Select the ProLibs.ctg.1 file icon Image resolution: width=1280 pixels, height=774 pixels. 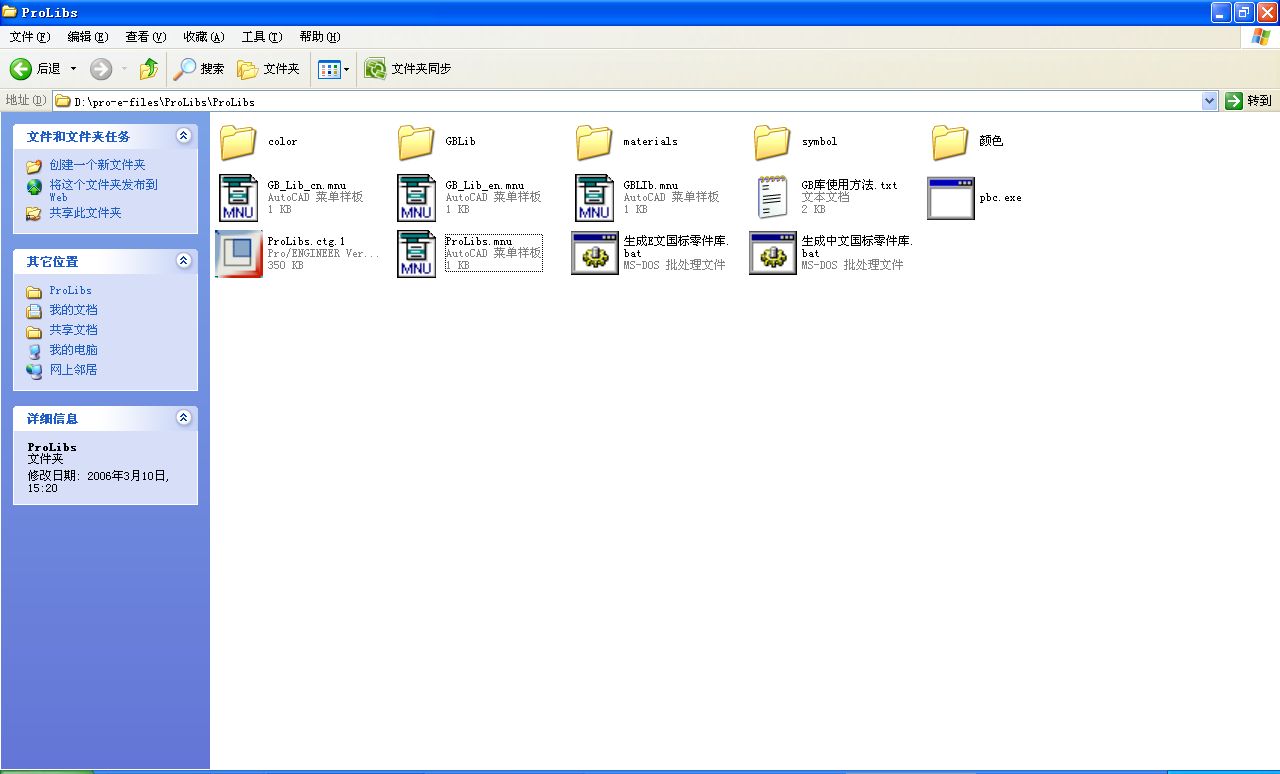[x=239, y=254]
